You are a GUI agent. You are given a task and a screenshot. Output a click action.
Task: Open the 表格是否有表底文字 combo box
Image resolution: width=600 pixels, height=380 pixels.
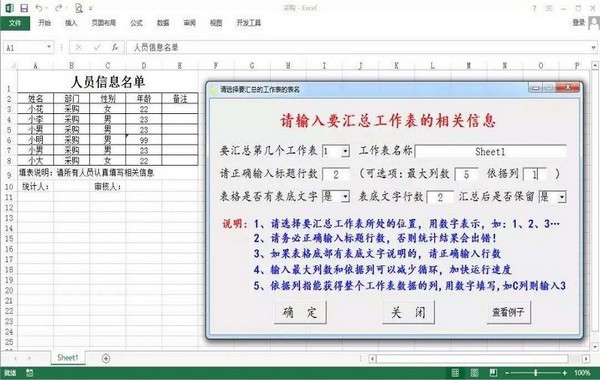pos(345,197)
